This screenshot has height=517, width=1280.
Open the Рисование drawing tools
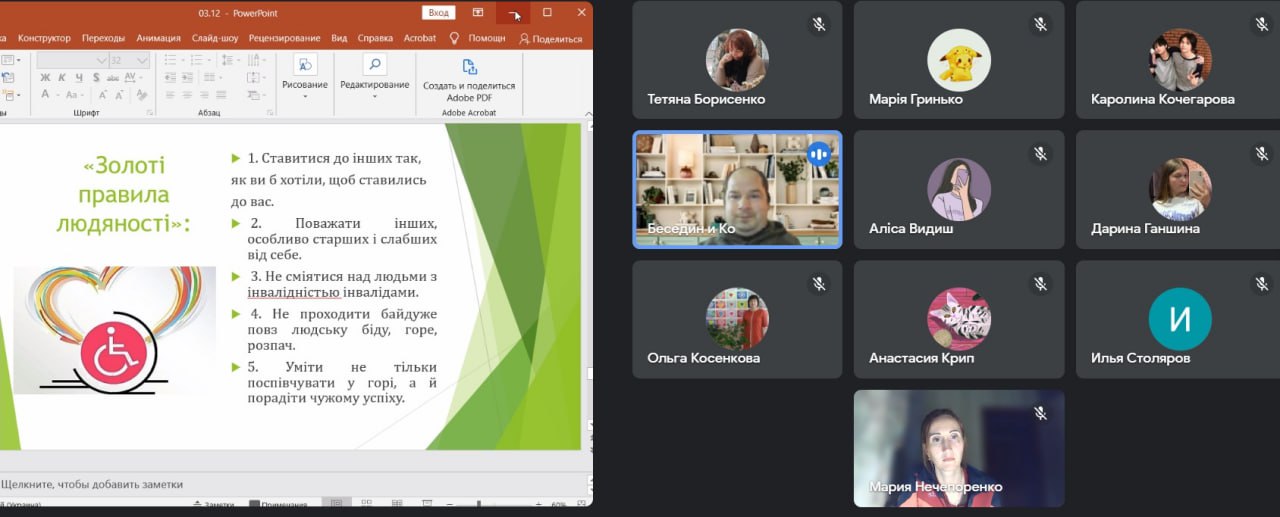point(304,72)
